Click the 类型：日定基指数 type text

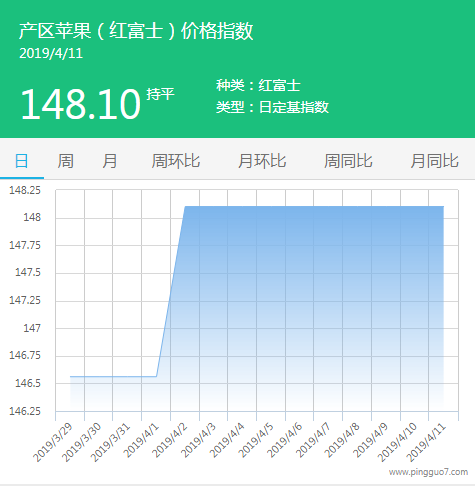tap(272, 107)
